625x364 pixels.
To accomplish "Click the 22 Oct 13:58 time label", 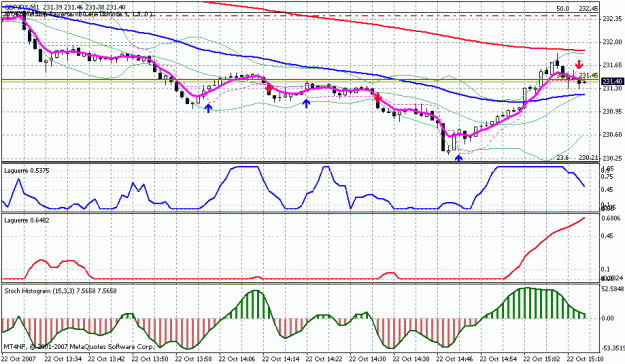I will [194, 358].
